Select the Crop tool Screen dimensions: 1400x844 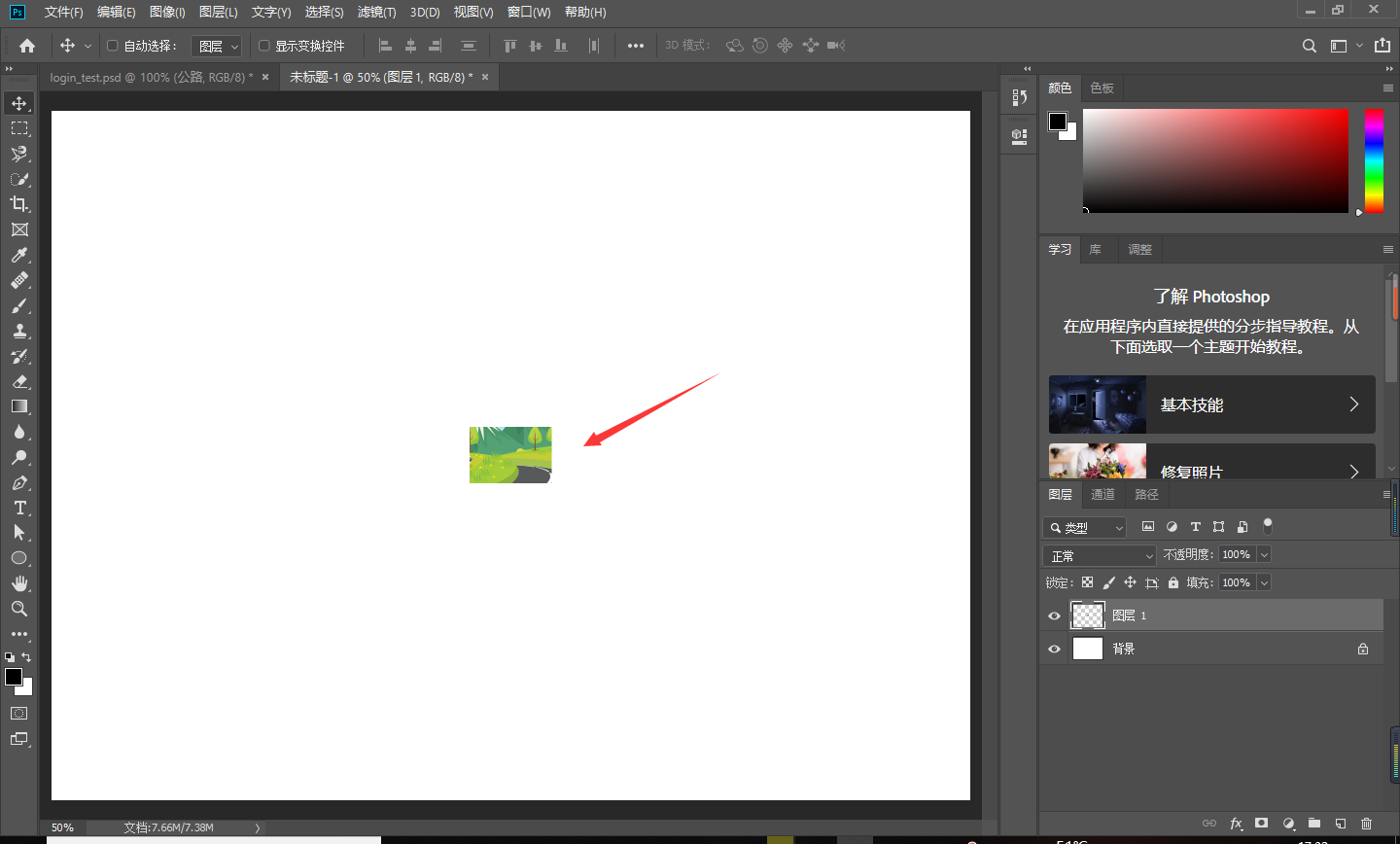19,204
